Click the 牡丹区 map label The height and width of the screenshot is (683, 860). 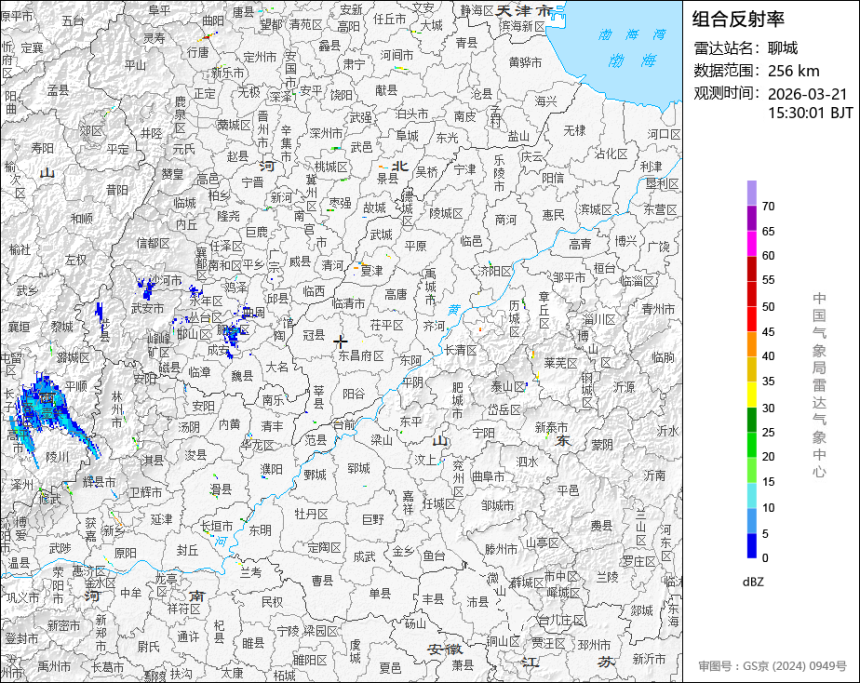[311, 513]
